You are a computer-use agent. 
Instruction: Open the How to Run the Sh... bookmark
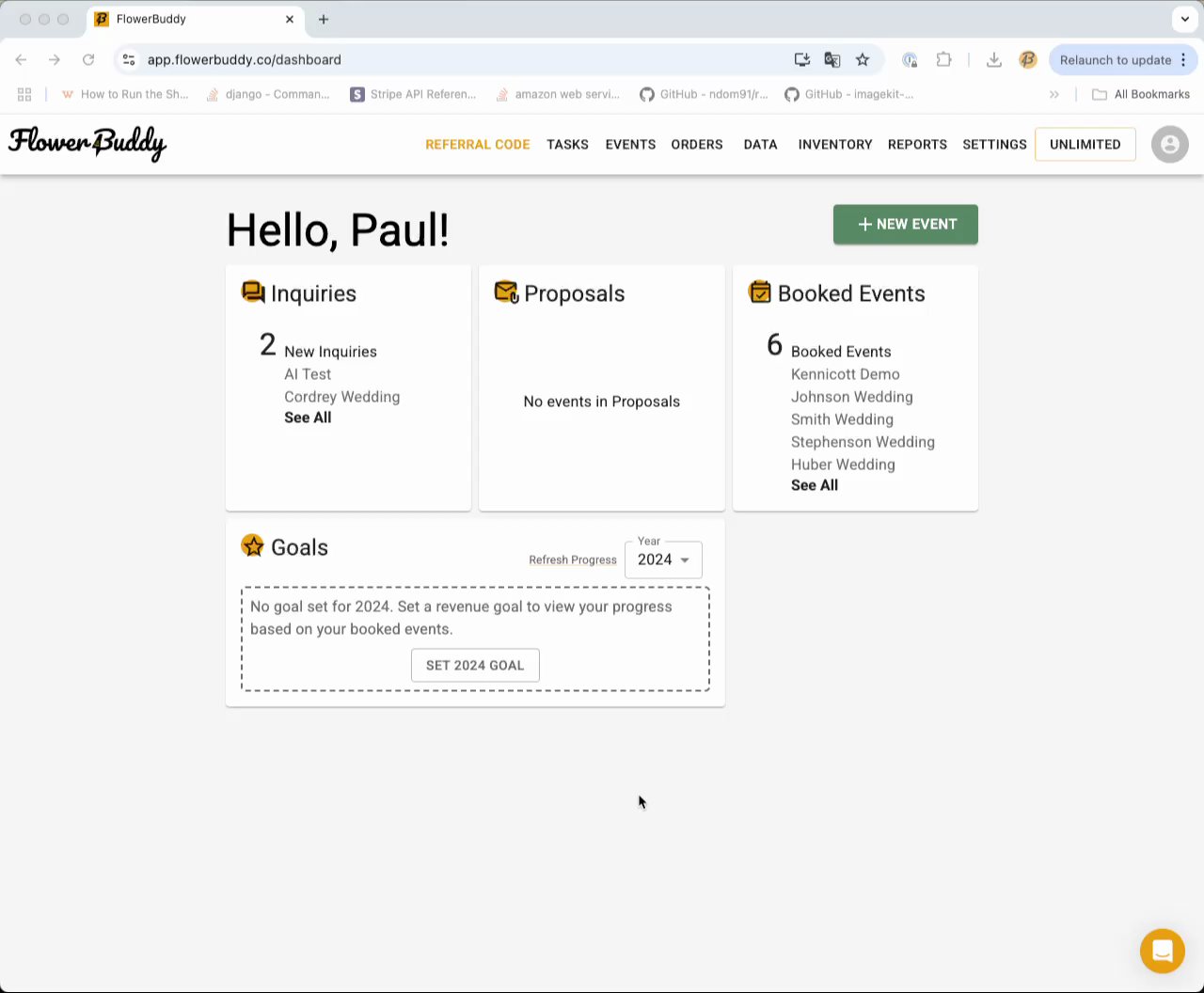[124, 94]
